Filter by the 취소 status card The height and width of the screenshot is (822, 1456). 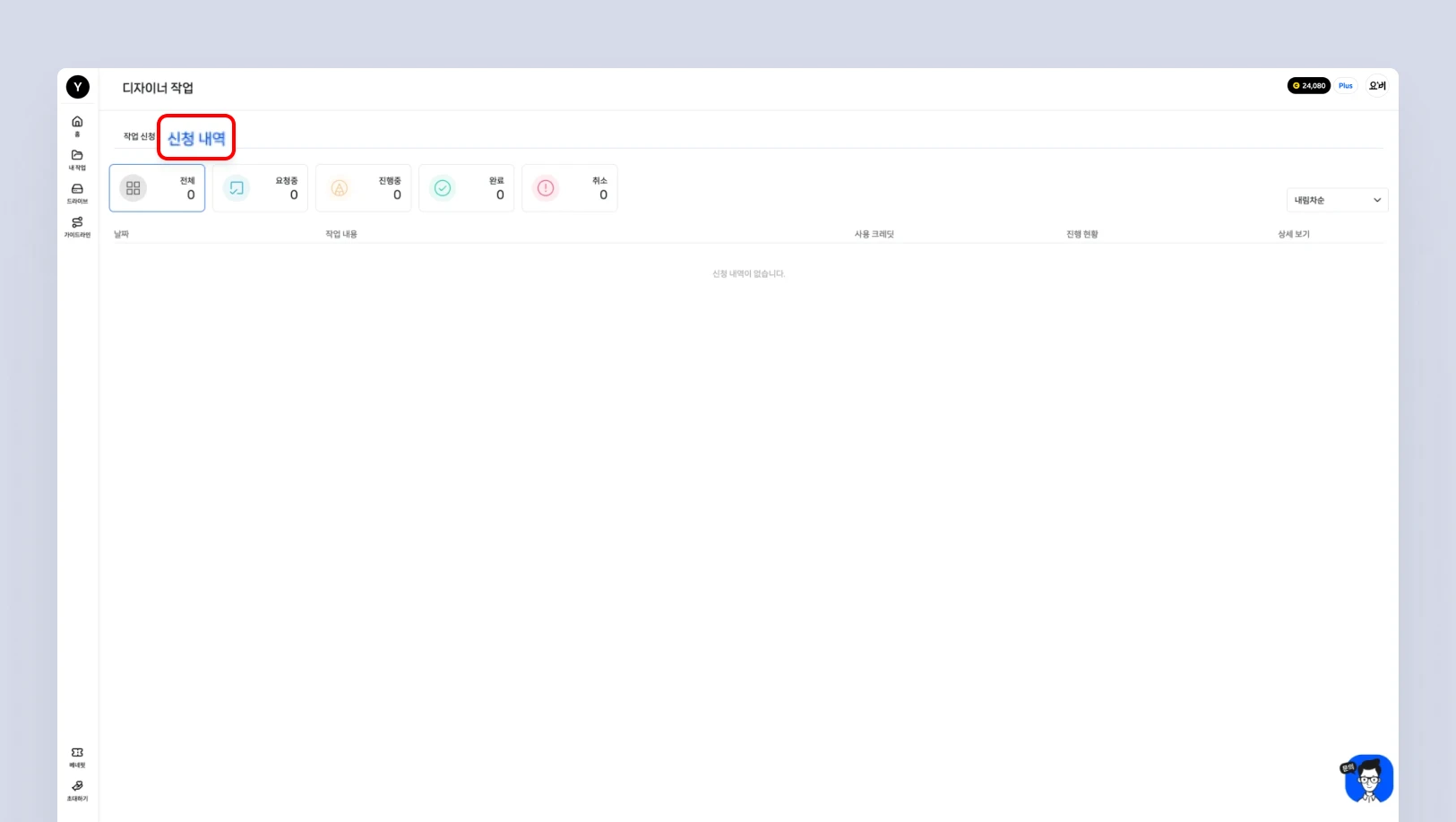[x=569, y=188]
